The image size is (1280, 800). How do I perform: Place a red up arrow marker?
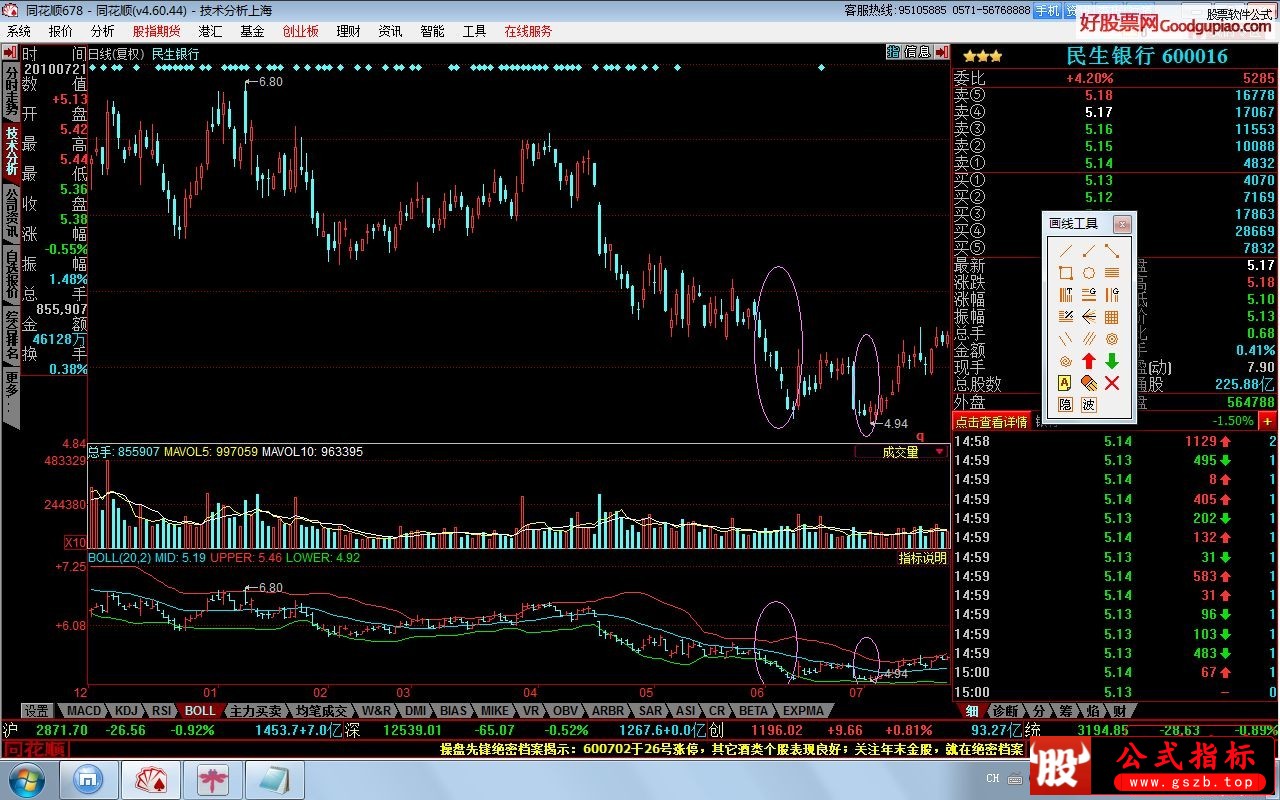pos(1089,361)
